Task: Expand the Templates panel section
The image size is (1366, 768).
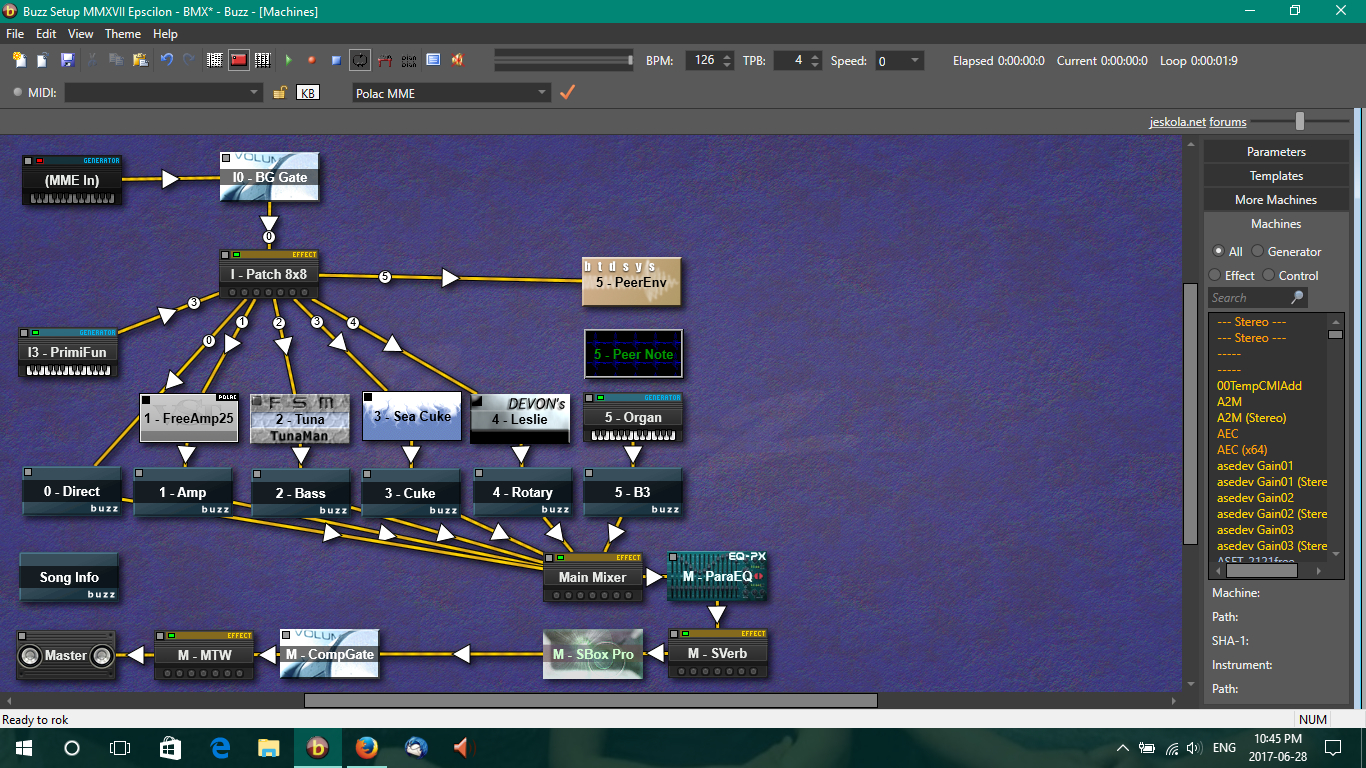Action: coord(1276,176)
